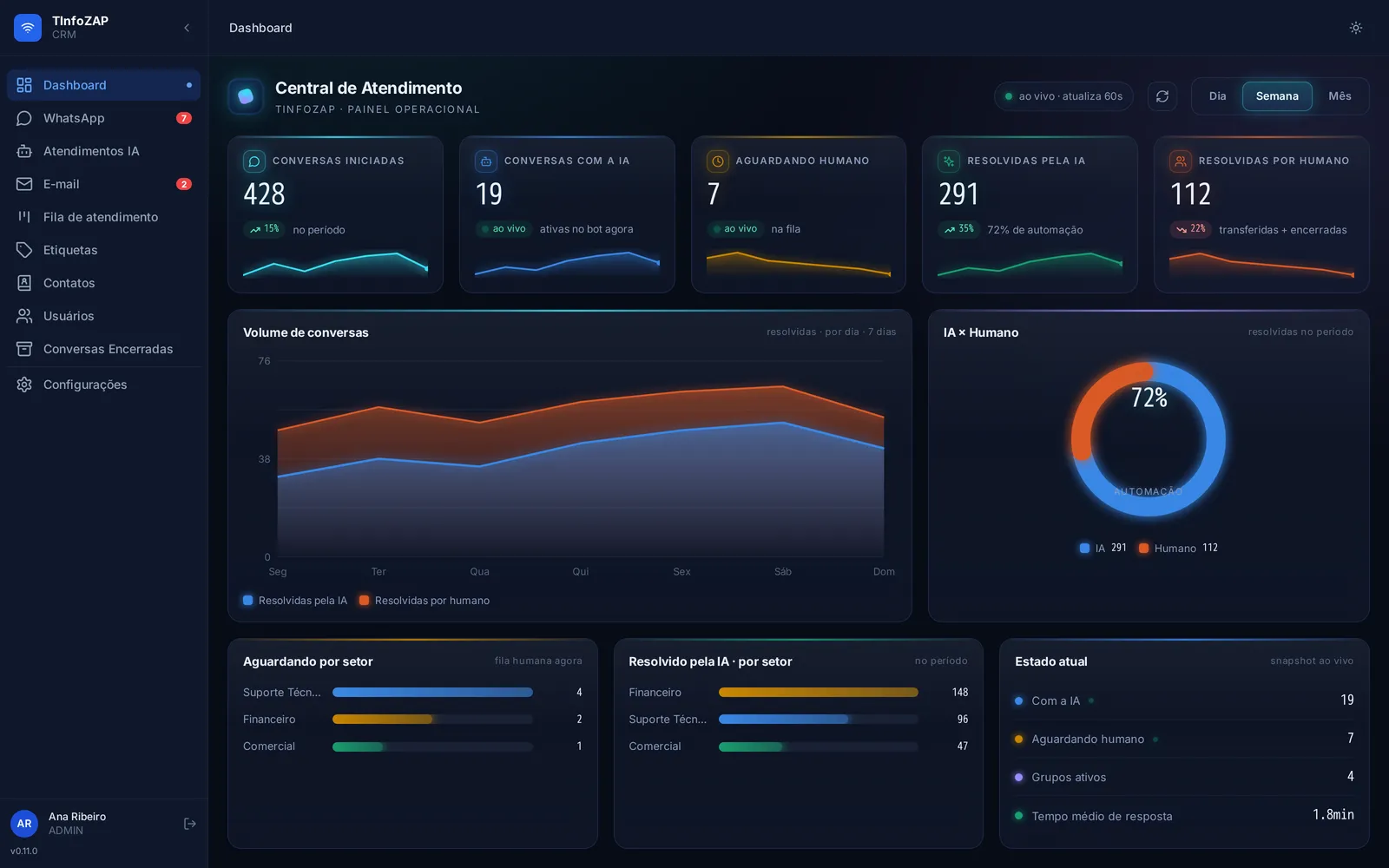Click the Contatos address book icon
The width and height of the screenshot is (1389, 868).
[x=24, y=283]
